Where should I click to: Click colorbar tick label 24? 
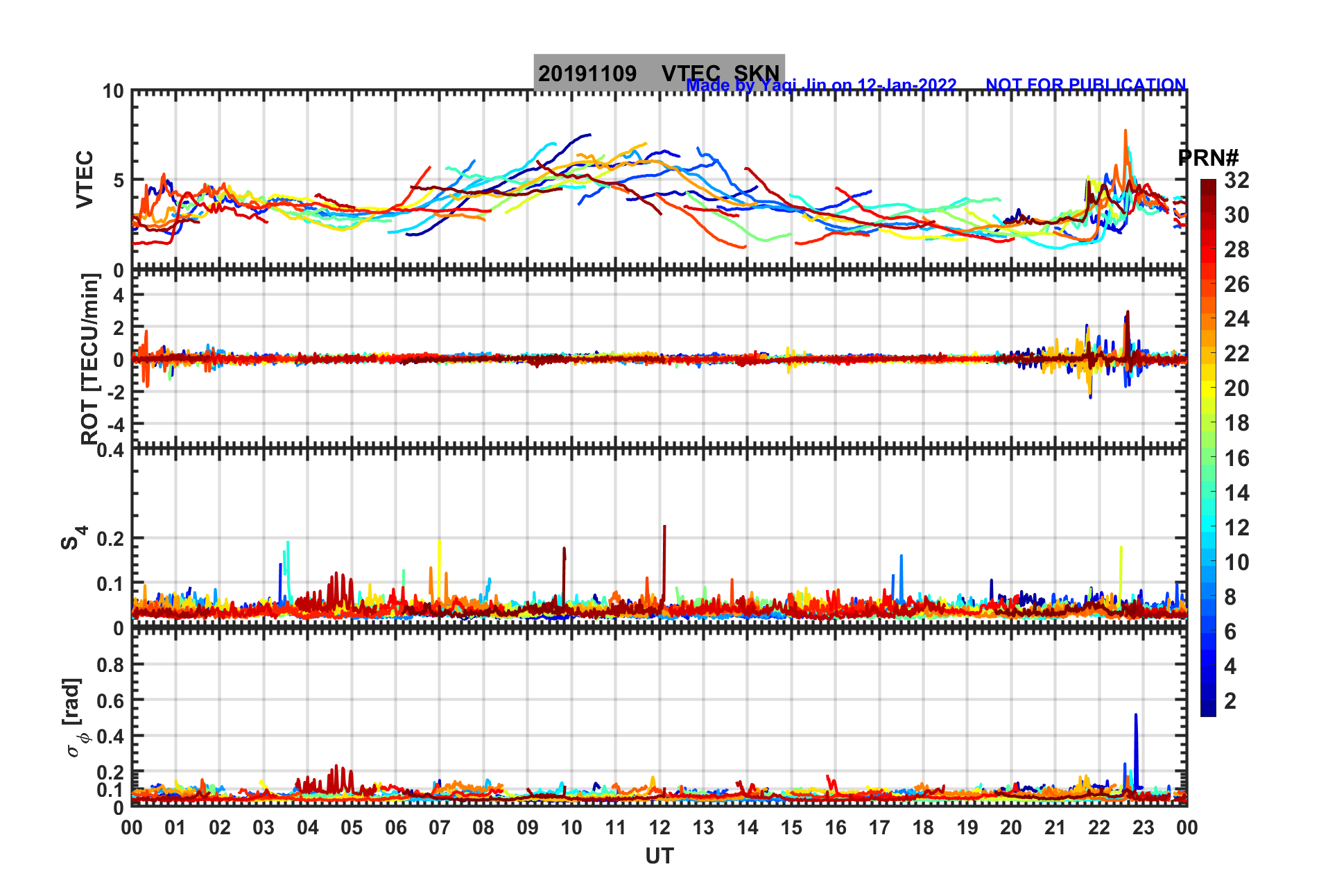click(x=1236, y=319)
